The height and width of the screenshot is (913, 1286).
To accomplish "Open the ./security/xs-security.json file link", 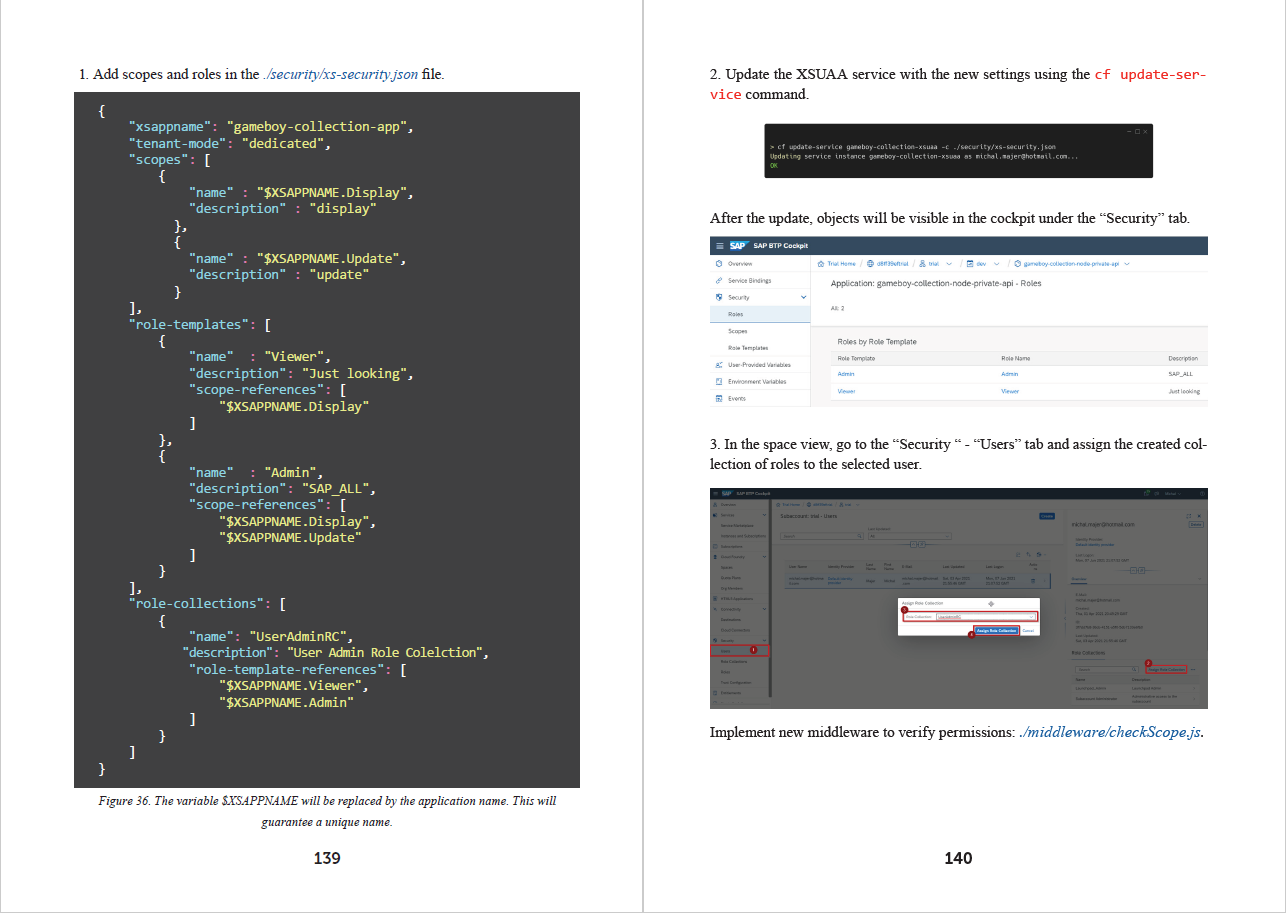I will (340, 74).
